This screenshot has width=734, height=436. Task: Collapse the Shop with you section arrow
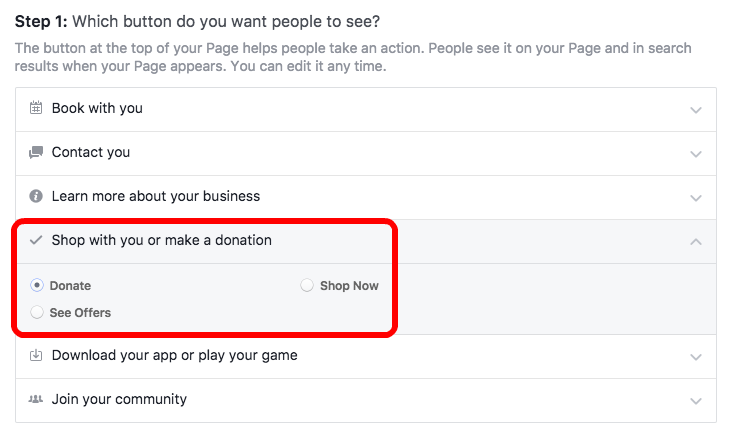(696, 242)
